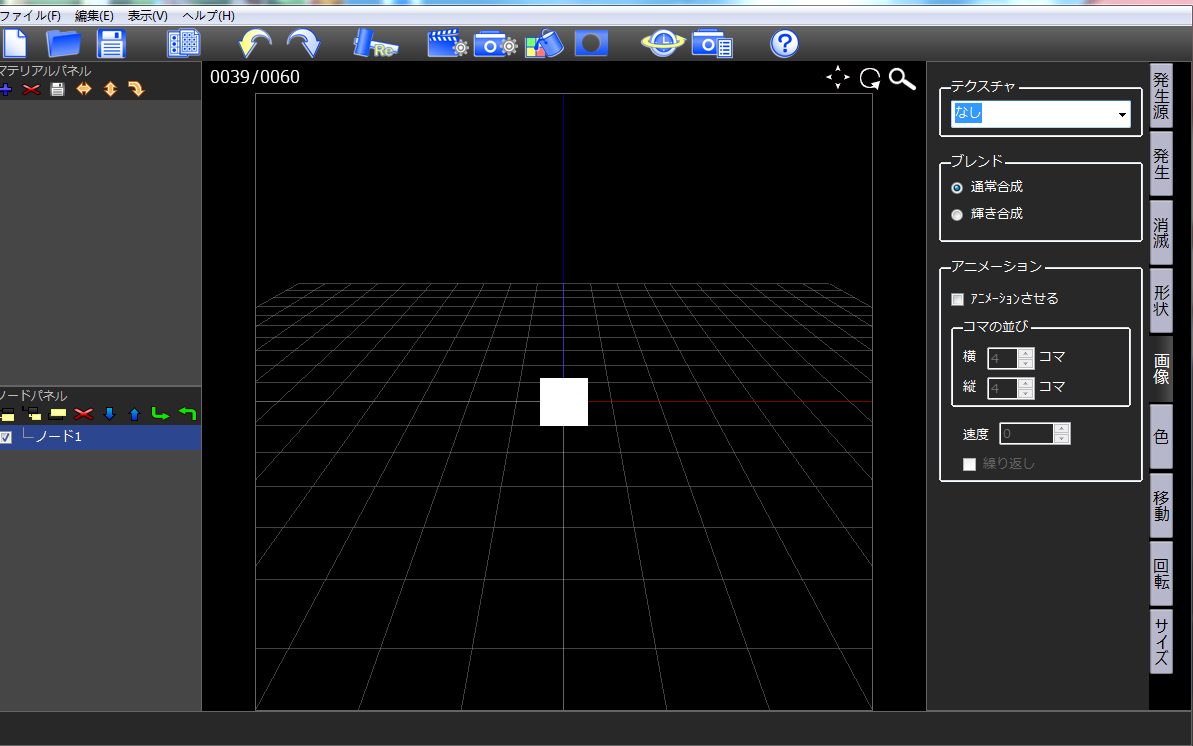Open the 表示(V) menu

148,16
